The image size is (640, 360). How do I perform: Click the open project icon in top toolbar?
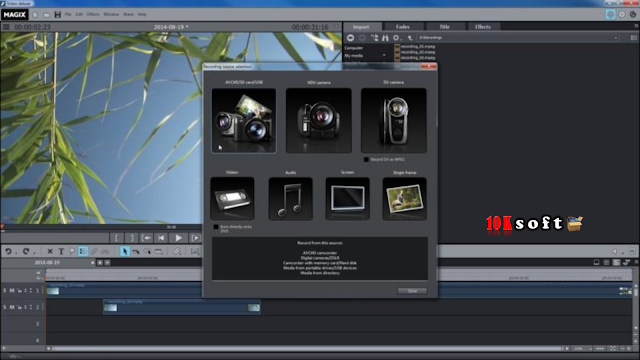(47, 15)
